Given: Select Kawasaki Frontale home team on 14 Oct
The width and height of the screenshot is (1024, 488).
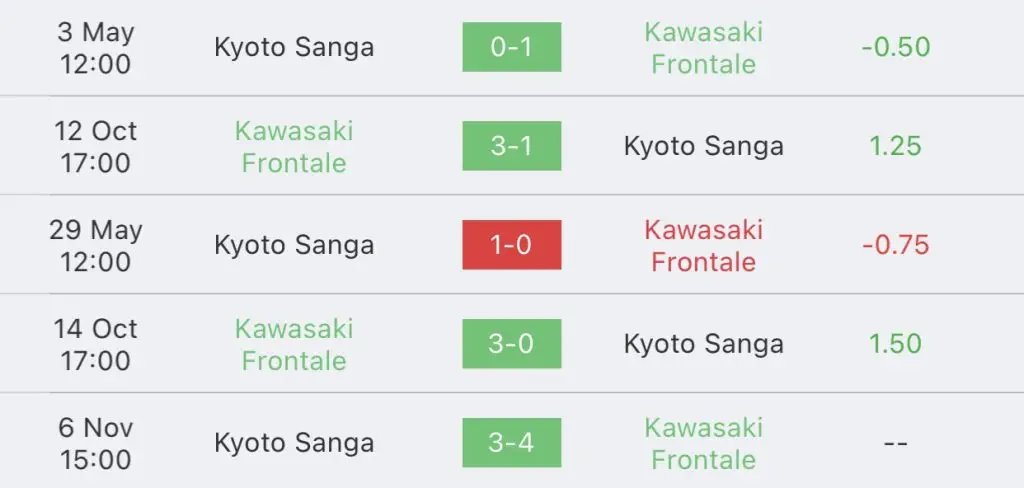Looking at the screenshot, I should coord(294,344).
